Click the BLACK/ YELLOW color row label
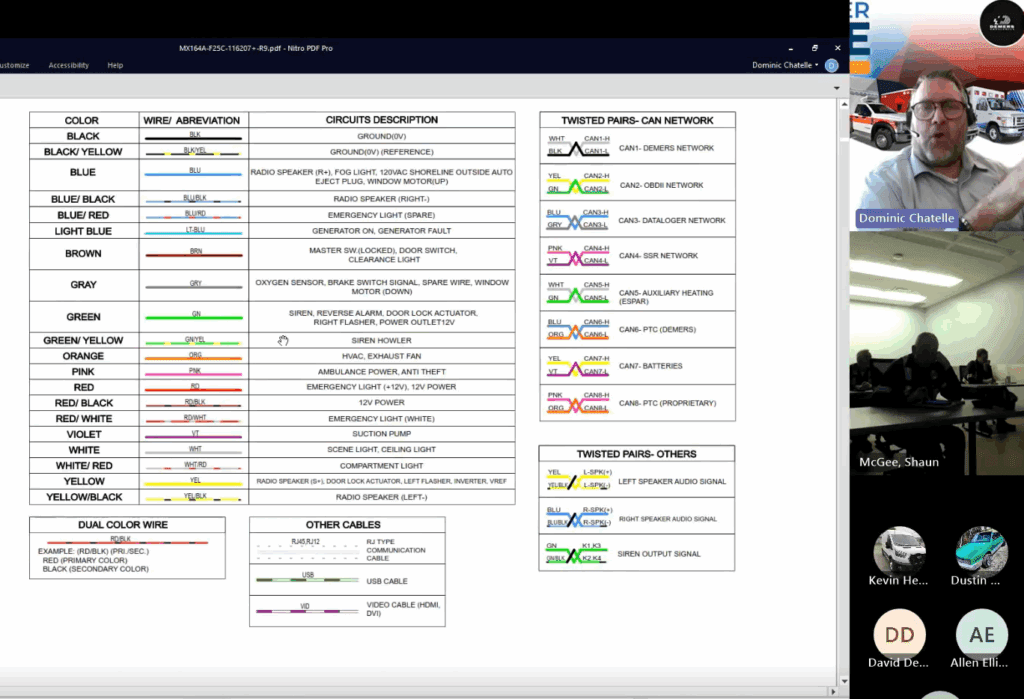This screenshot has height=699, width=1024. coord(83,152)
